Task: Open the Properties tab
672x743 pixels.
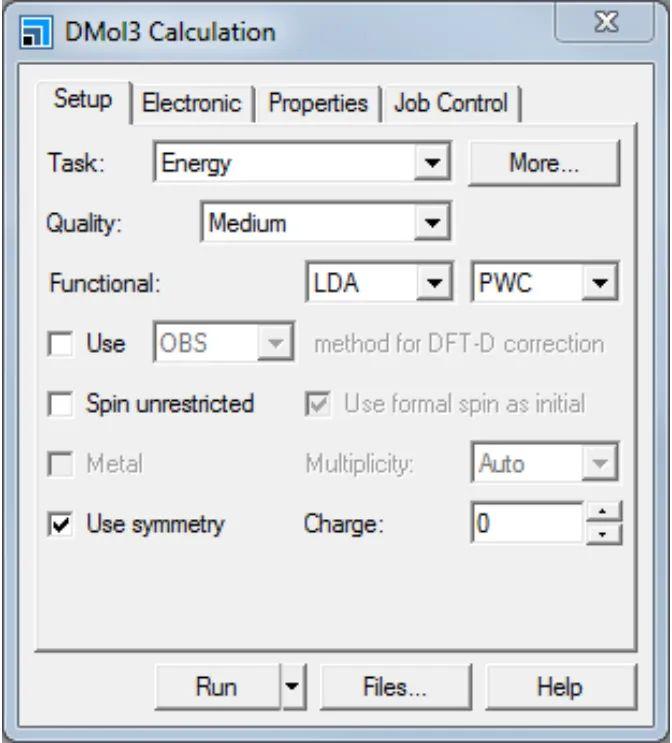Action: click(318, 103)
